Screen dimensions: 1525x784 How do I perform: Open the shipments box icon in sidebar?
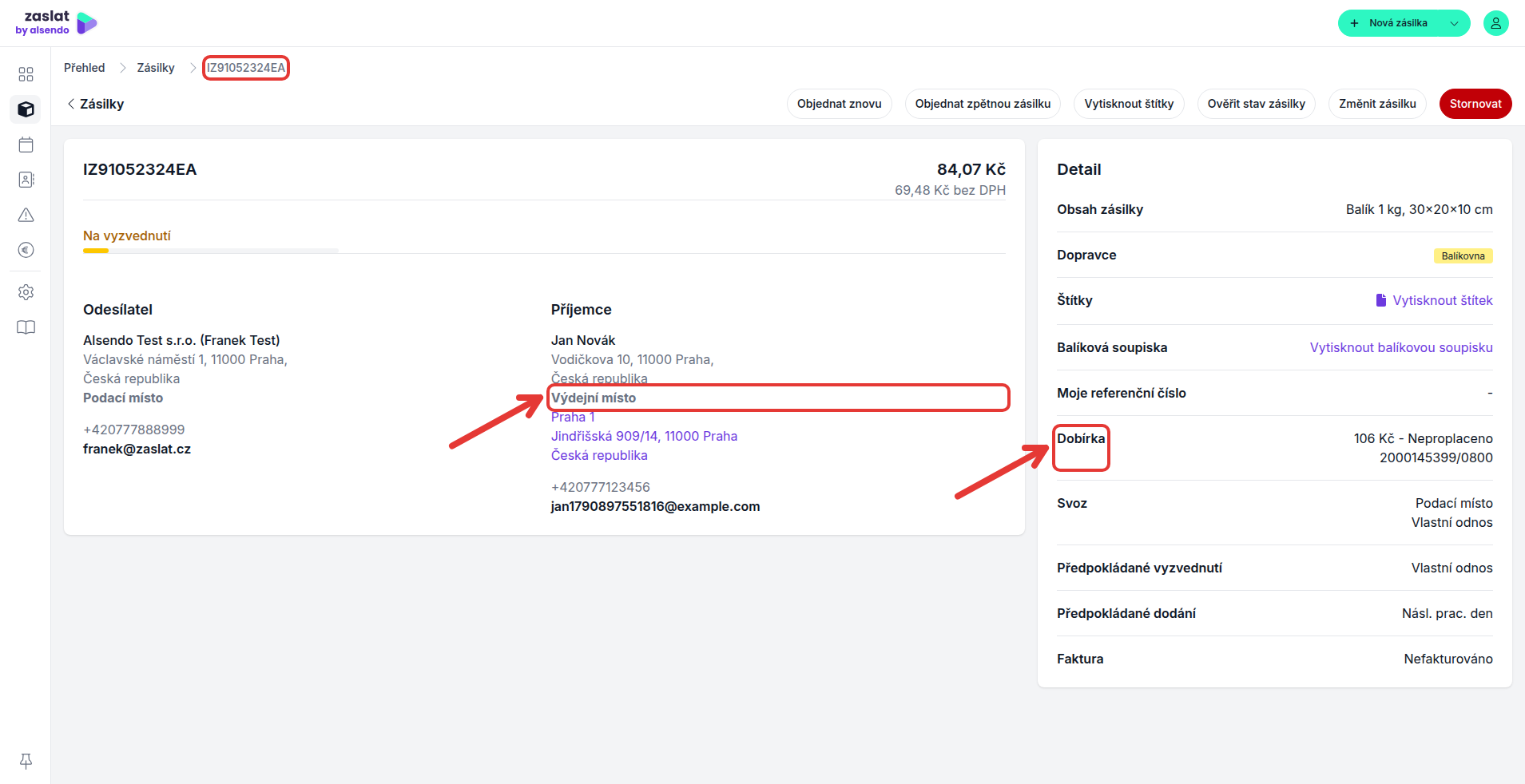(x=26, y=109)
